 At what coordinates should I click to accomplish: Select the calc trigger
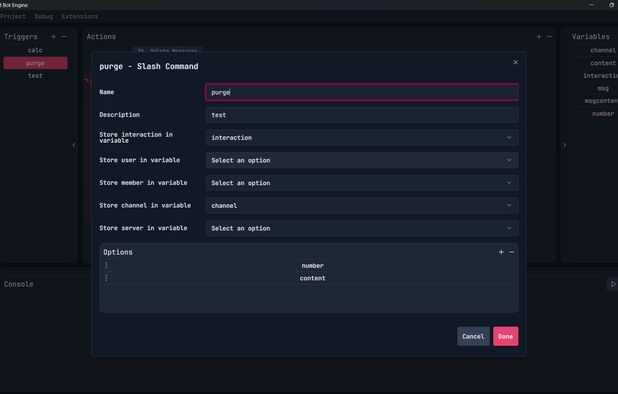(x=35, y=50)
